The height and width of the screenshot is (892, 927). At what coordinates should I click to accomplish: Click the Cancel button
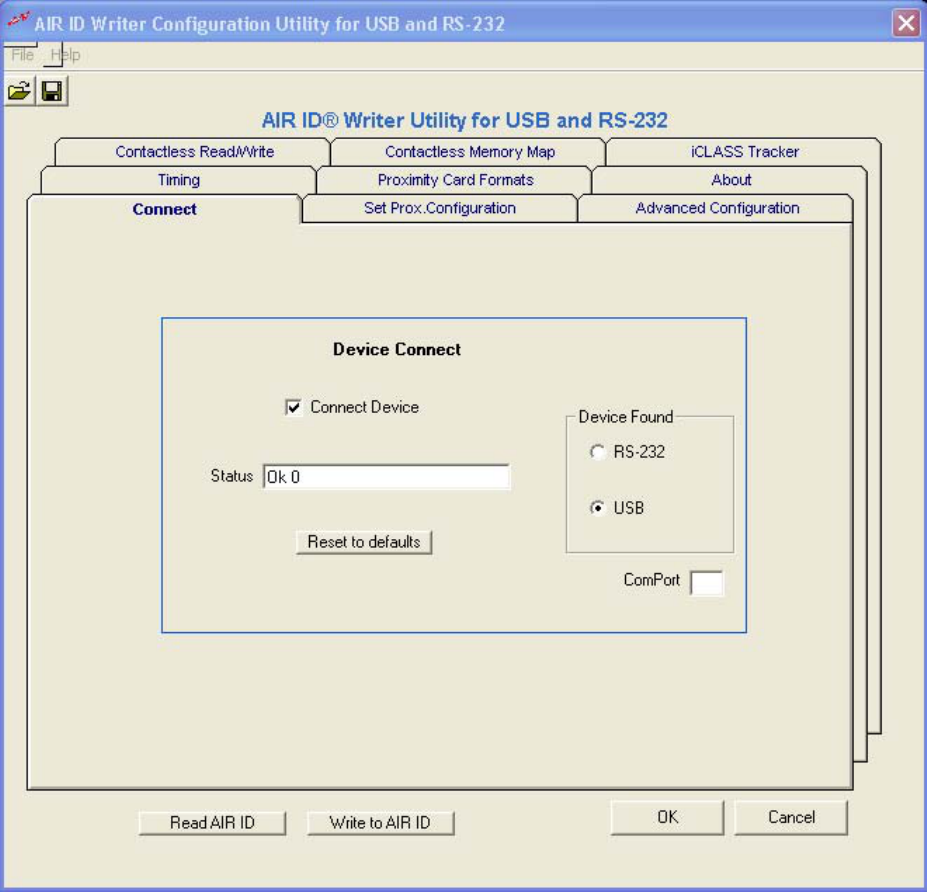791,818
